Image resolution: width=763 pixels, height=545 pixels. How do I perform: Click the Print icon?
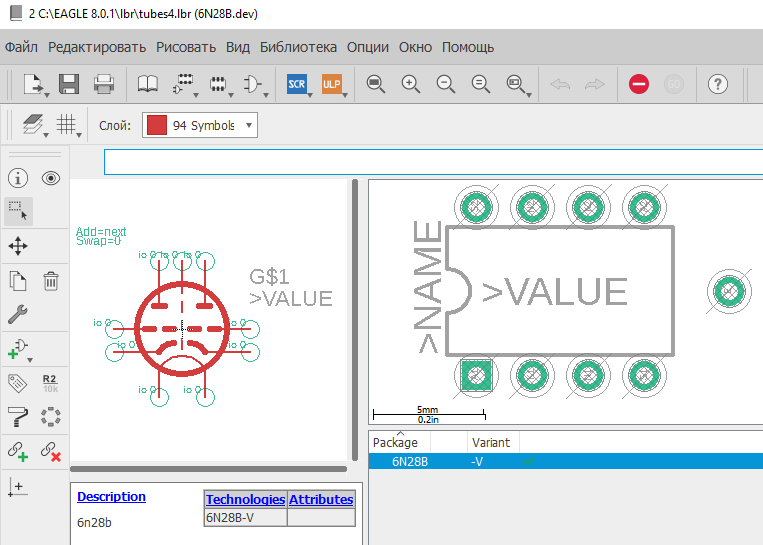pos(104,84)
